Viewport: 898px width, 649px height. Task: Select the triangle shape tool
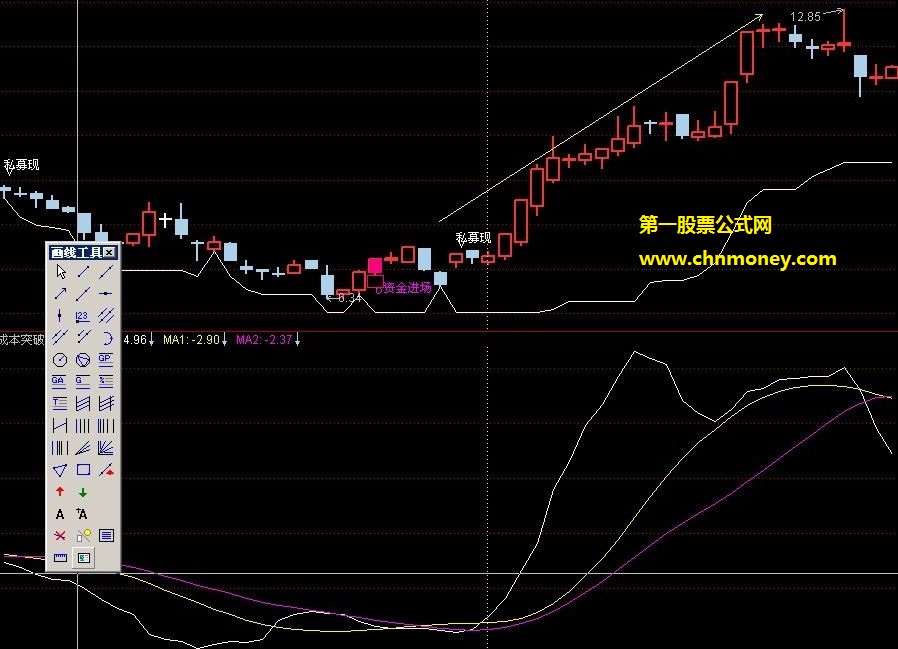click(60, 470)
